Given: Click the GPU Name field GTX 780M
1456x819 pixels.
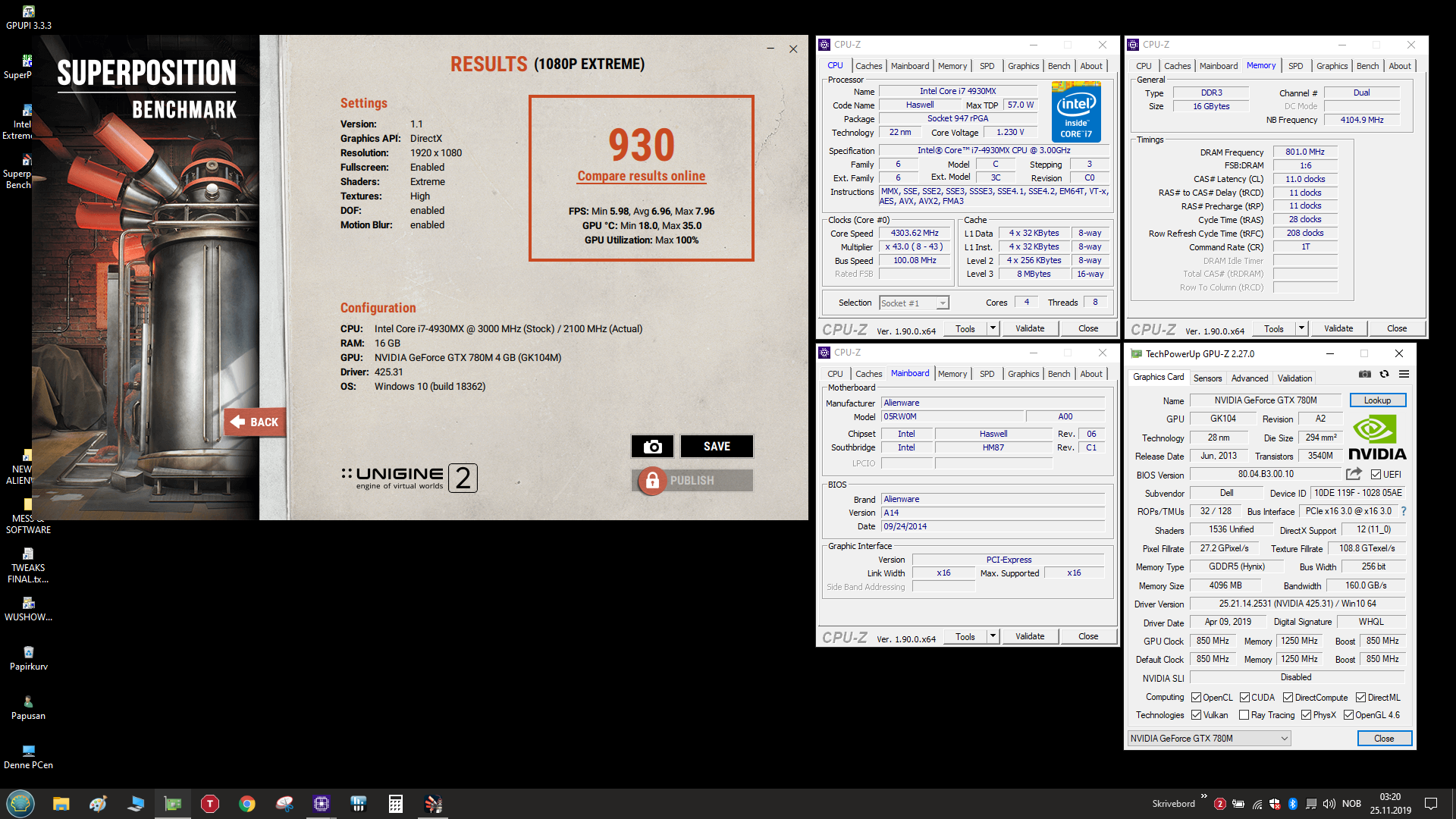Looking at the screenshot, I should pyautogui.click(x=1266, y=400).
